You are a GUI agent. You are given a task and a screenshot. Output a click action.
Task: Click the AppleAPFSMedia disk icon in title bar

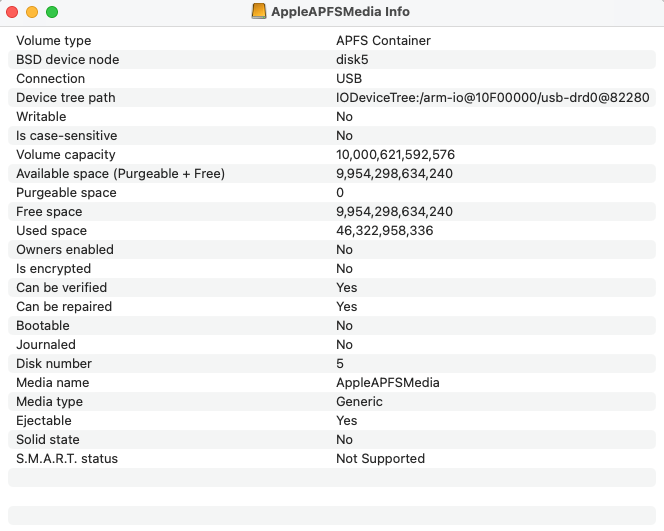(x=259, y=12)
